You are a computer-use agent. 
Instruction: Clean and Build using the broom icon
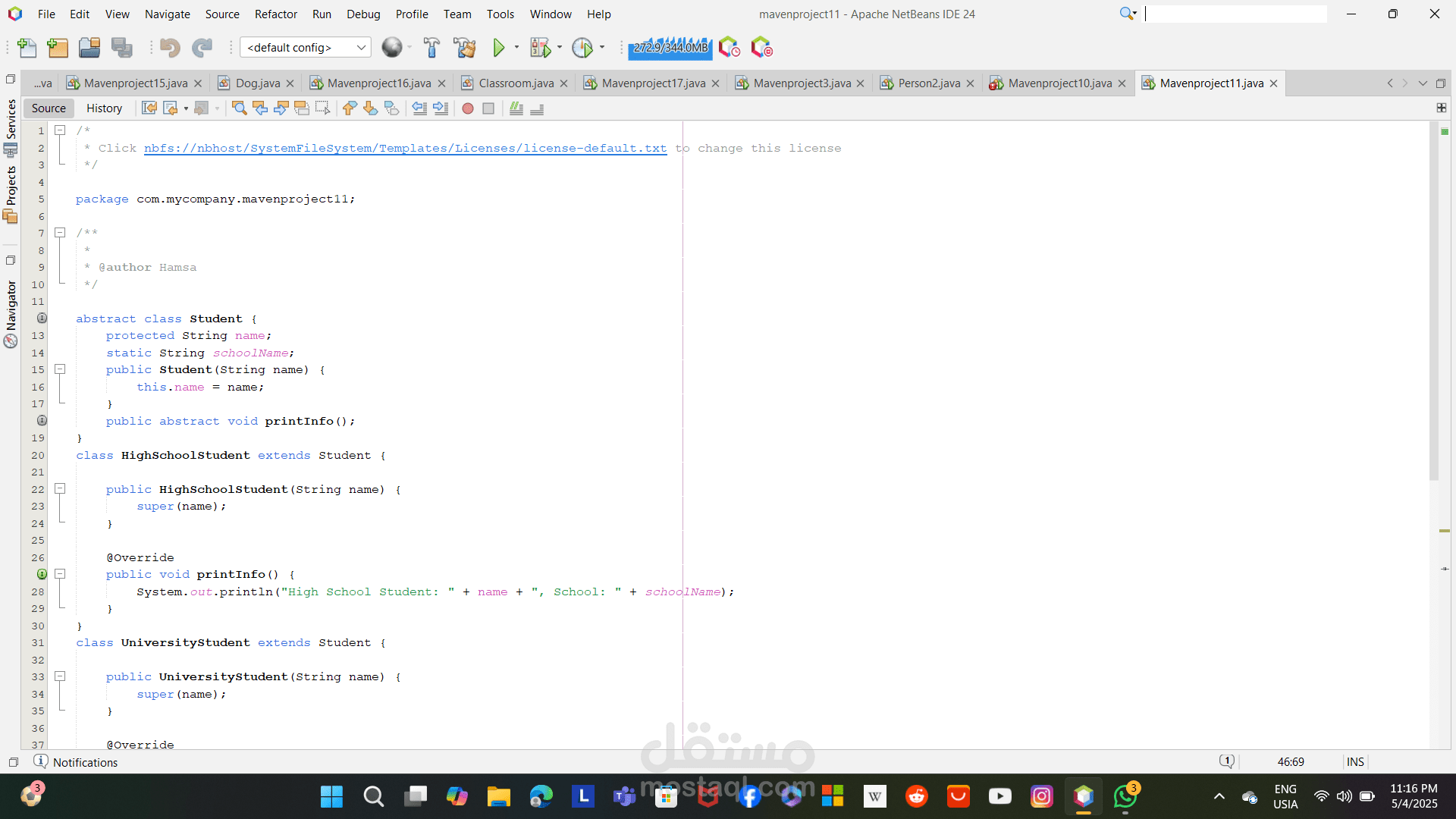465,47
